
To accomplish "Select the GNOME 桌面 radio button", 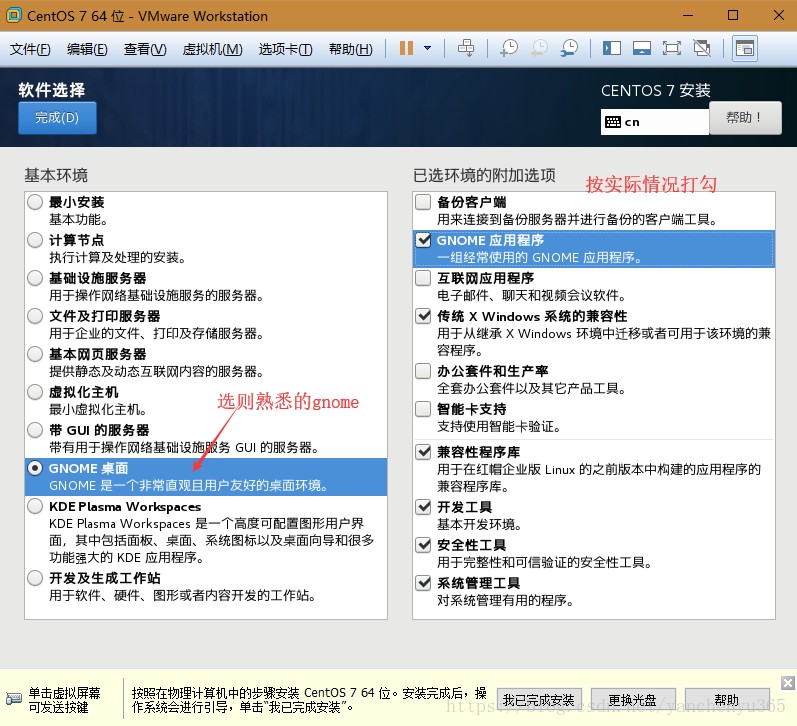I will point(35,468).
